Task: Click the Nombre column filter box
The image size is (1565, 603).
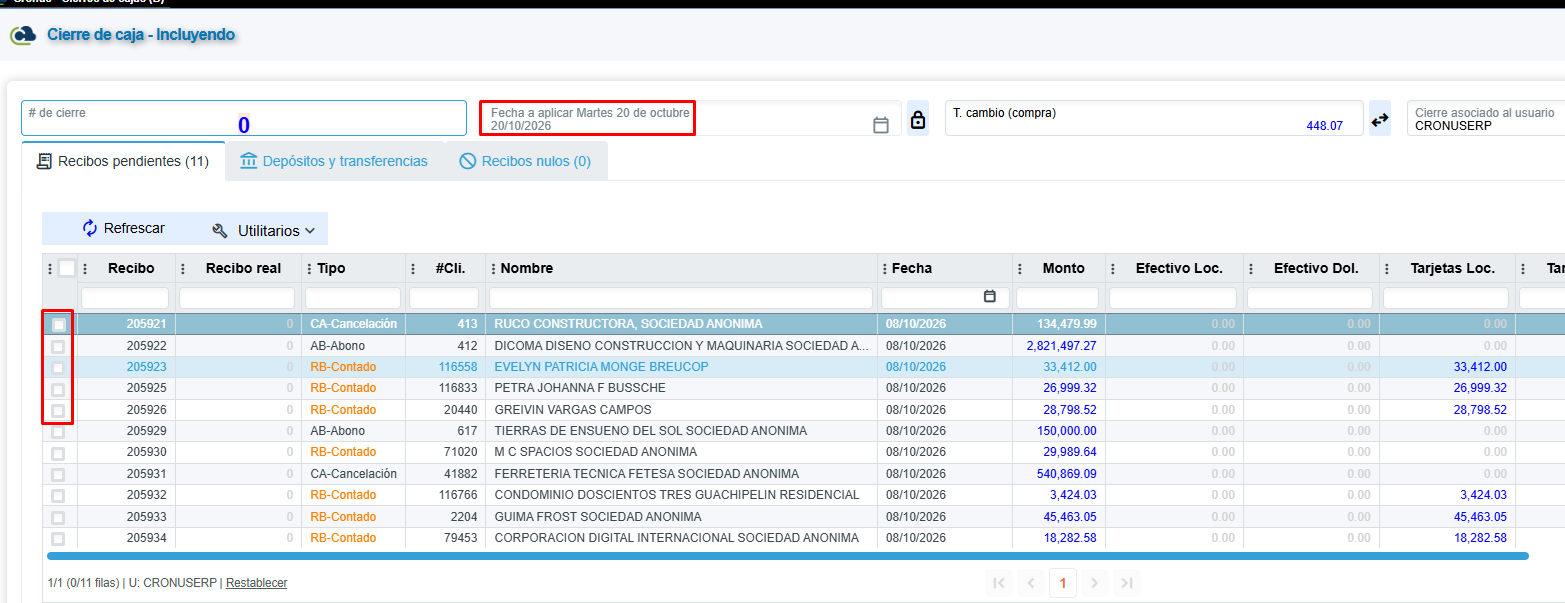Action: tap(681, 298)
